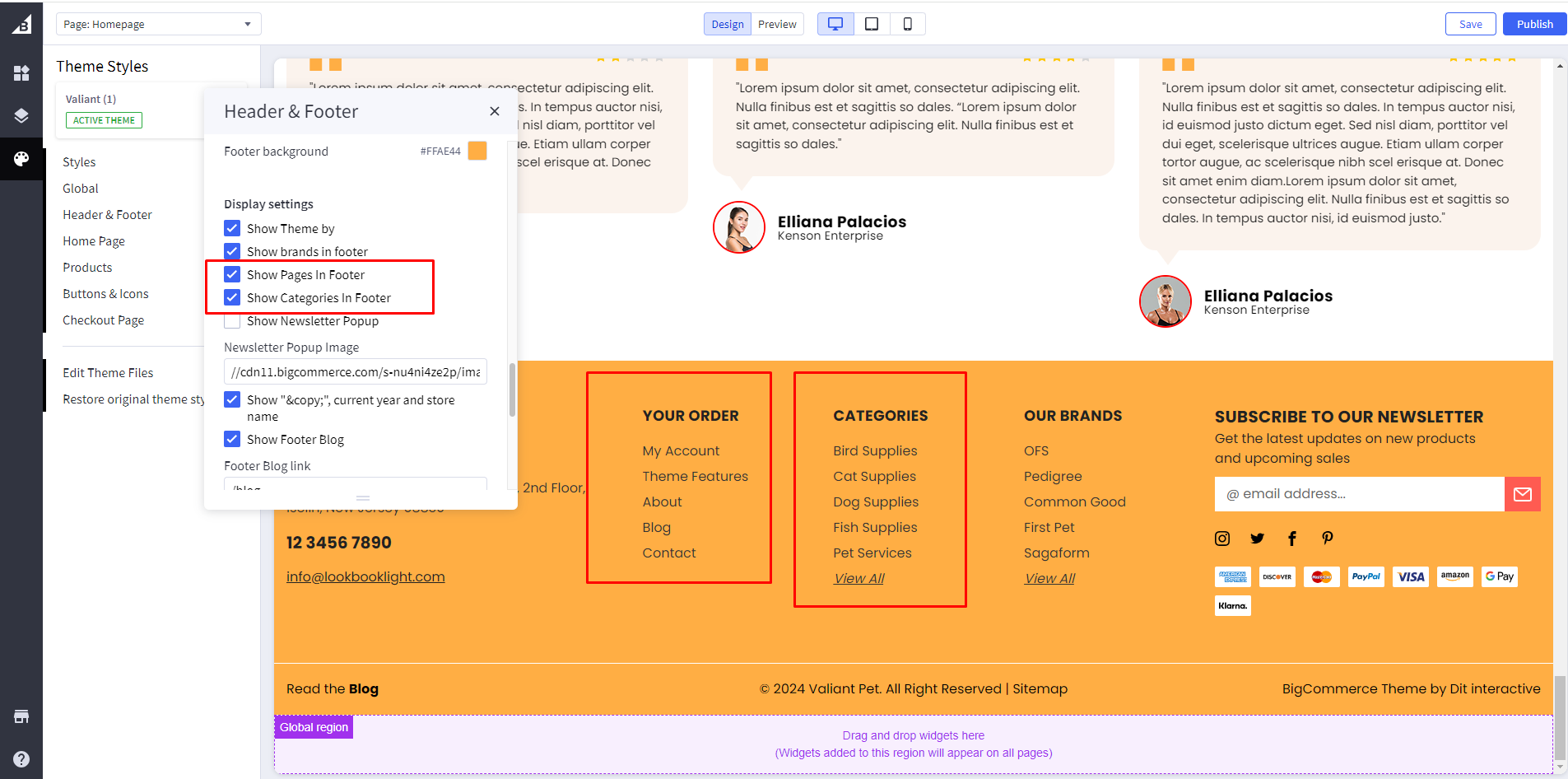
Task: Toggle Show brands in footer checkbox
Action: [x=232, y=251]
